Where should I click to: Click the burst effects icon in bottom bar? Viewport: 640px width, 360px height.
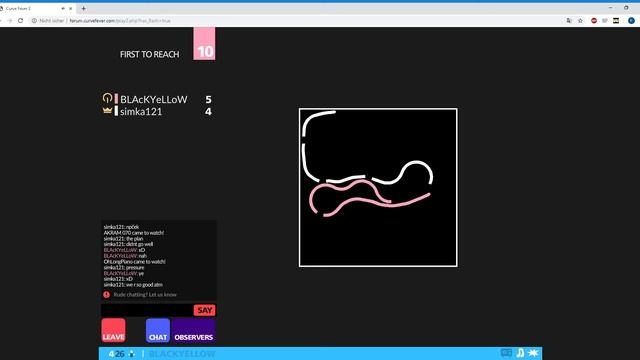533,353
